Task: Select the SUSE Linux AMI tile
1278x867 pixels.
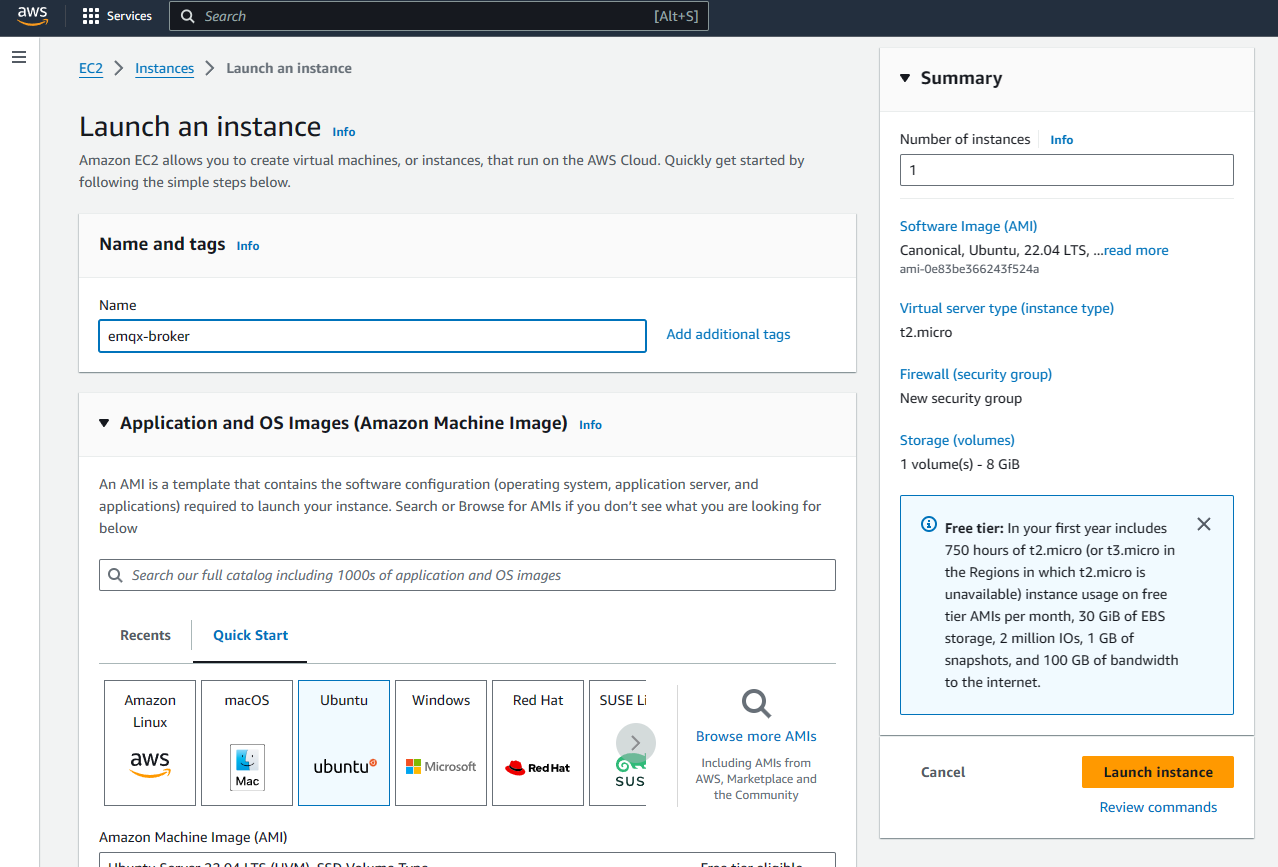Action: [x=618, y=743]
